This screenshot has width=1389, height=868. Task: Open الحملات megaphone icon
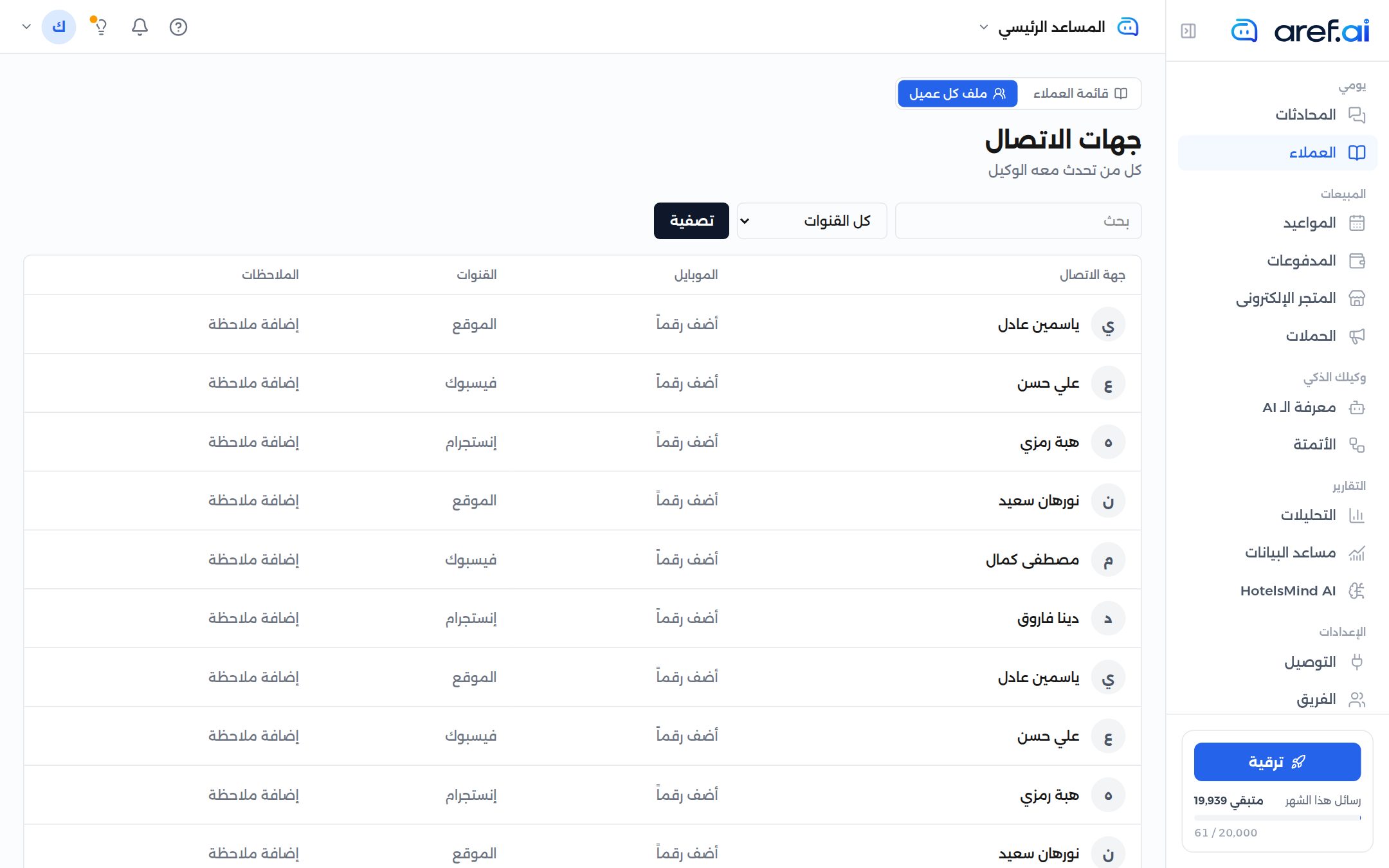point(1357,336)
